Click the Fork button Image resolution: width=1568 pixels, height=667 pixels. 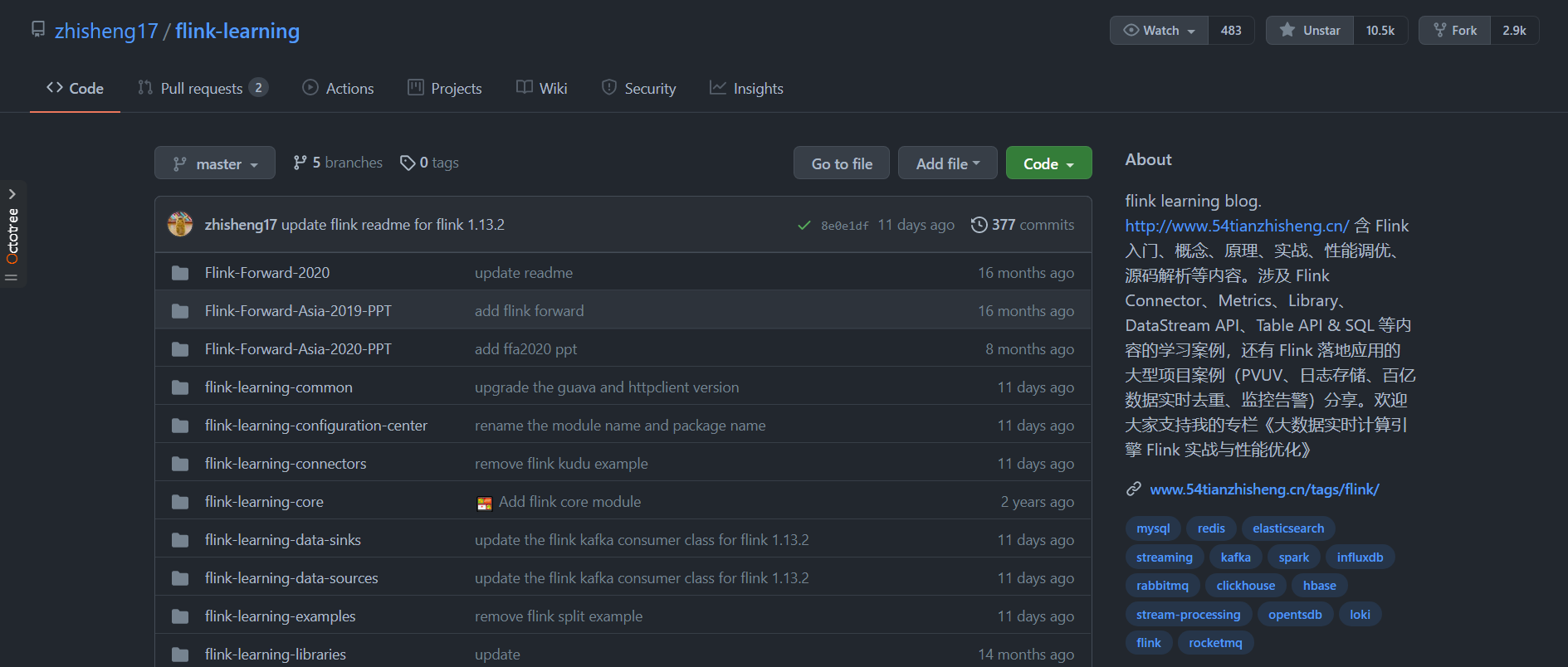click(1454, 30)
